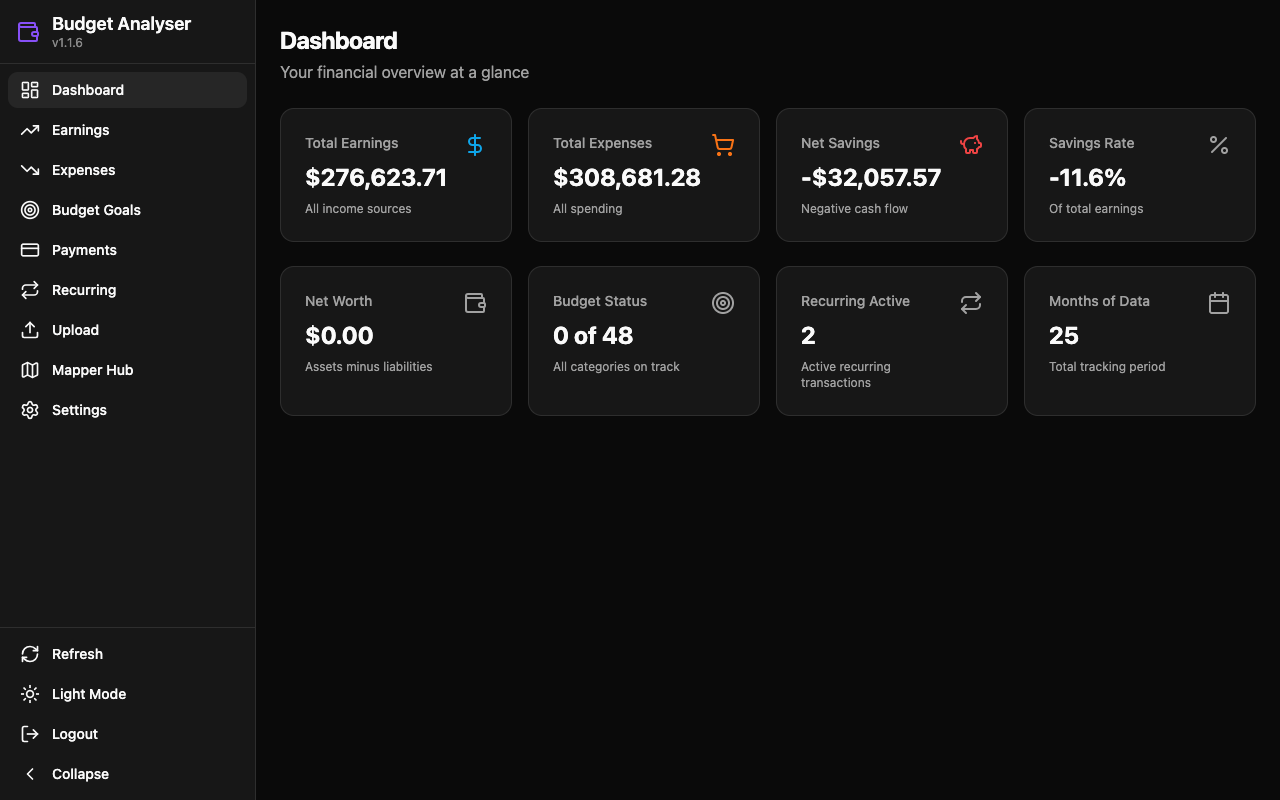Image resolution: width=1280 pixels, height=800 pixels.
Task: Open Budget Goals in the sidebar
Action: point(96,210)
